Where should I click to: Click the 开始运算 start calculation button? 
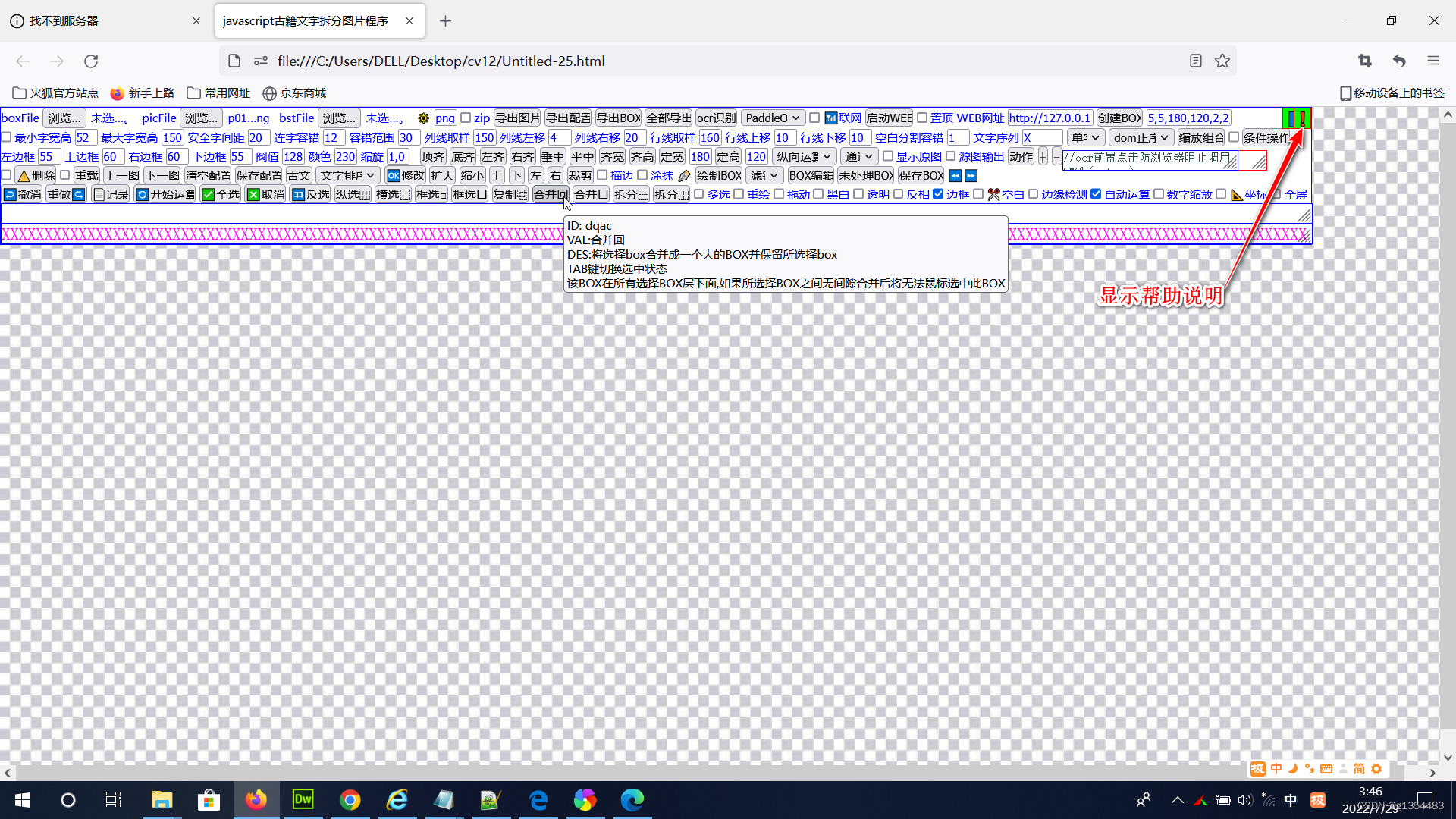pos(165,195)
